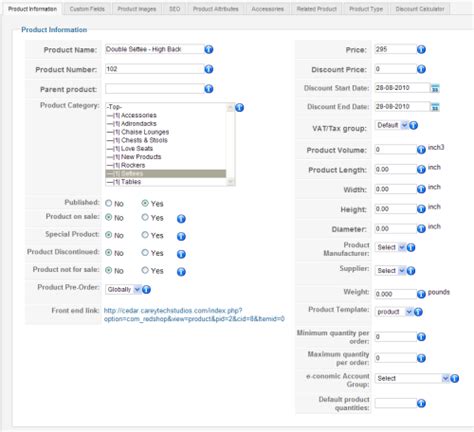Go to the Related Product tab
This screenshot has height=432, width=474.
[317, 9]
